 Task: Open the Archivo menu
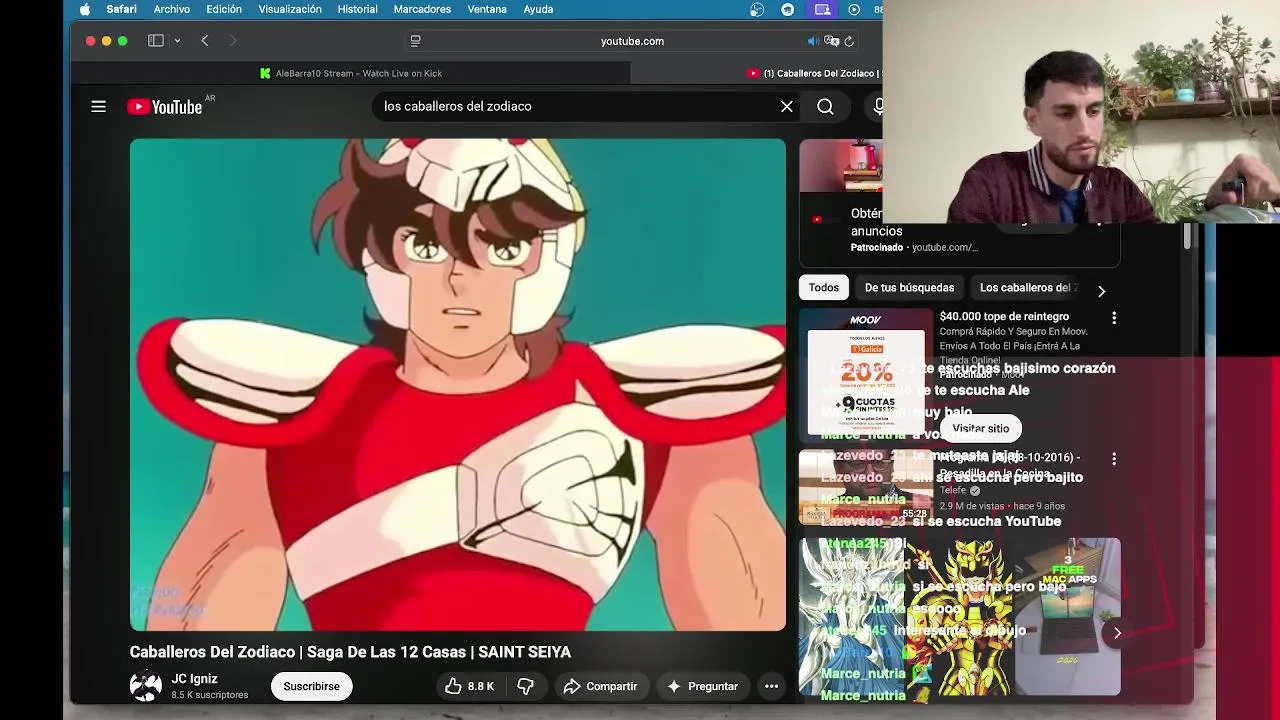click(x=172, y=9)
